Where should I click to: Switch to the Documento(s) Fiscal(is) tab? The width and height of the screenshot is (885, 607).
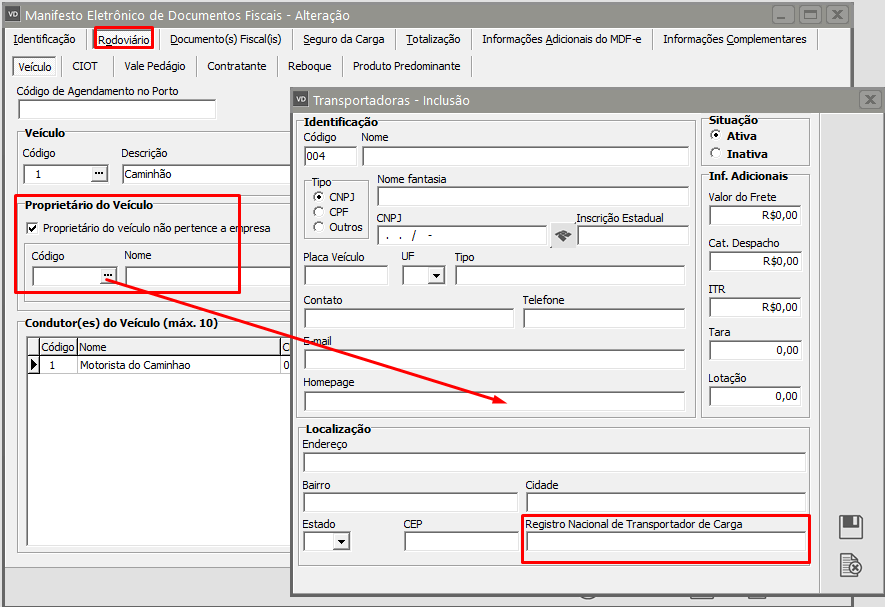click(x=225, y=39)
